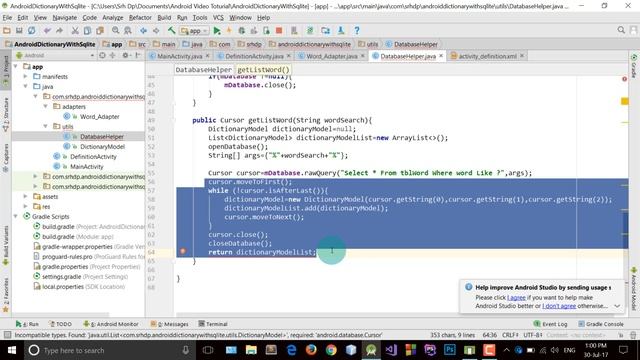Open the Terminal tool window
640x360 pixels.
point(213,324)
